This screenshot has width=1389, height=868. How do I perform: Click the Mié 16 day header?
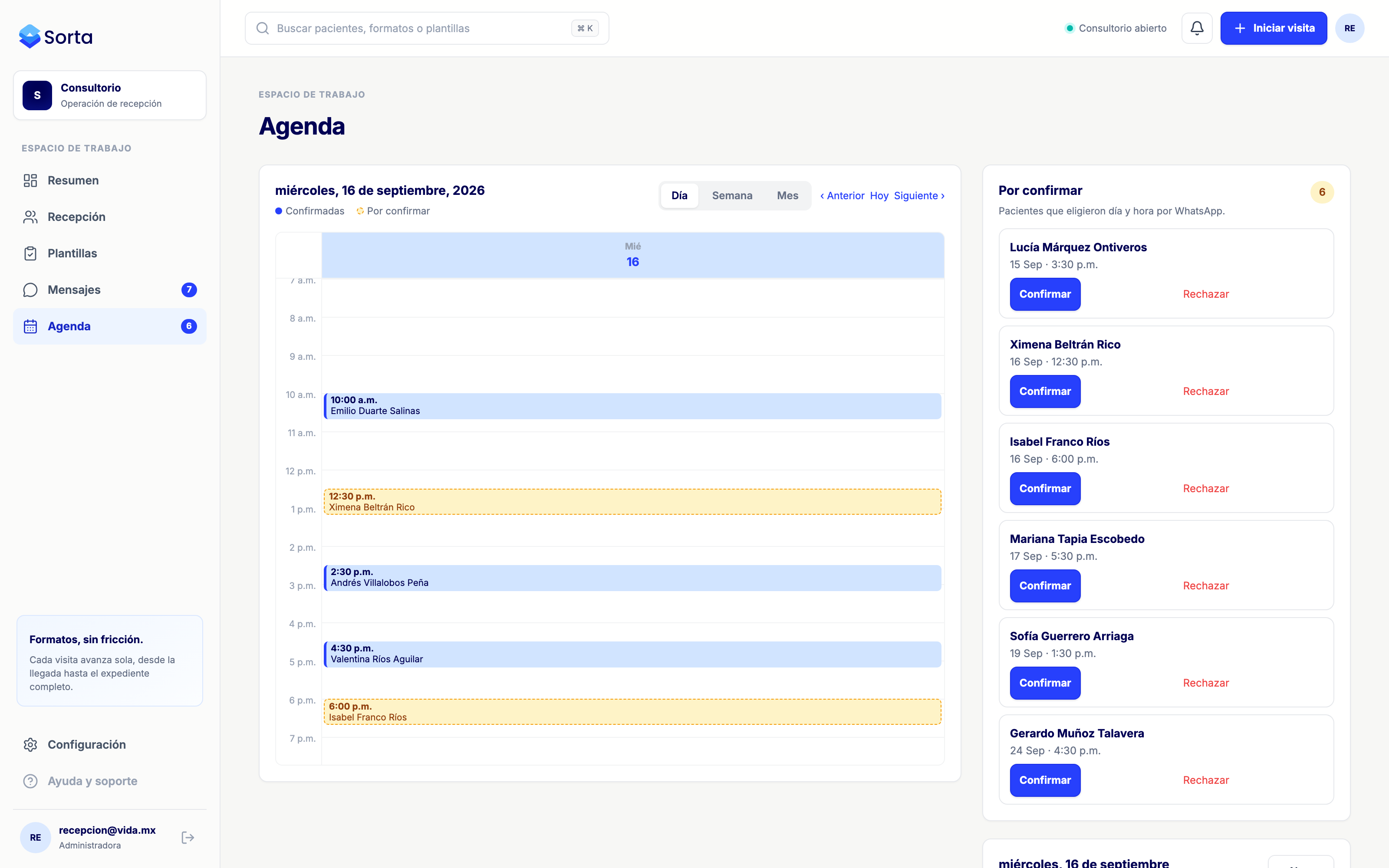coord(632,255)
